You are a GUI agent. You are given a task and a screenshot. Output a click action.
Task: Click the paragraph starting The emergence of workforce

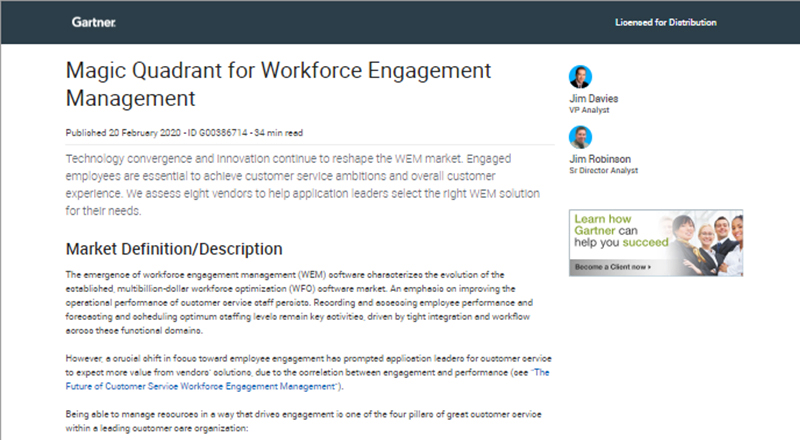tap(299, 303)
